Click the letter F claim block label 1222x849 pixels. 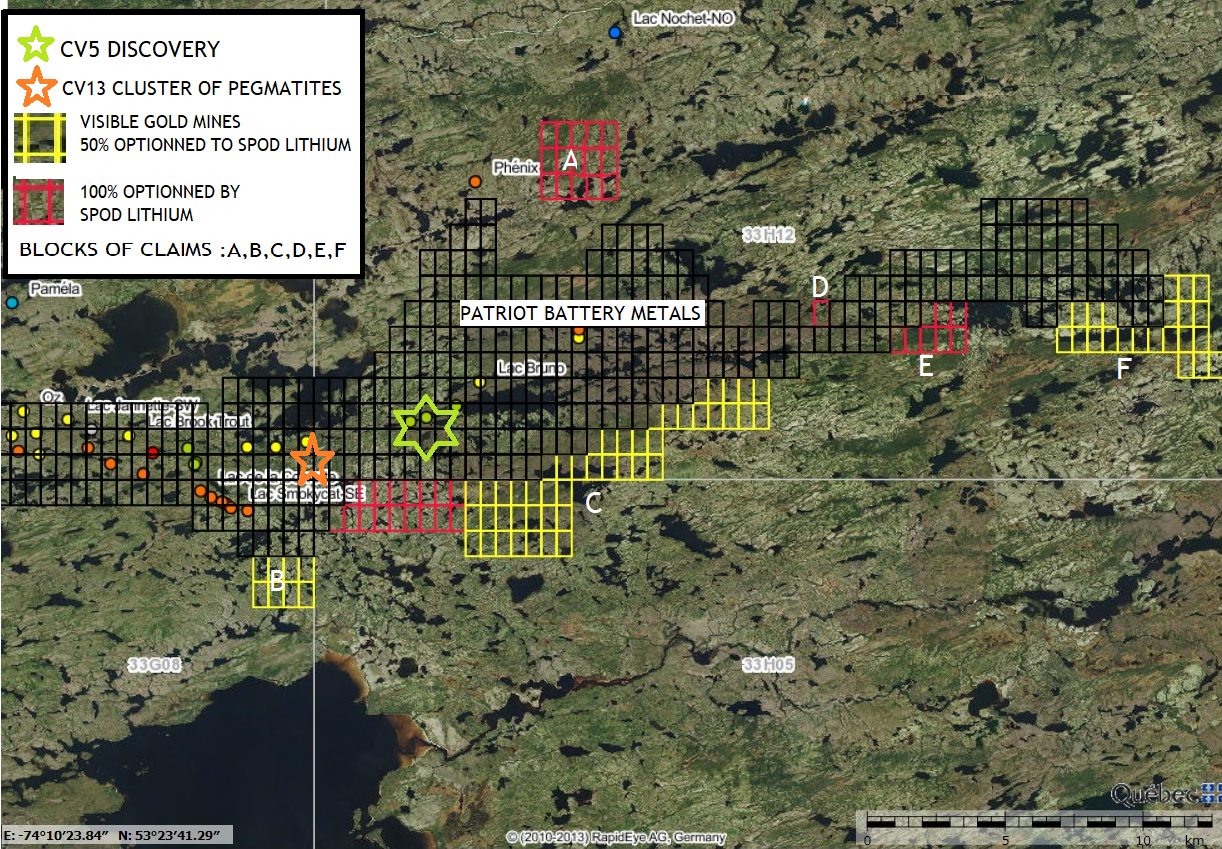click(x=1123, y=369)
